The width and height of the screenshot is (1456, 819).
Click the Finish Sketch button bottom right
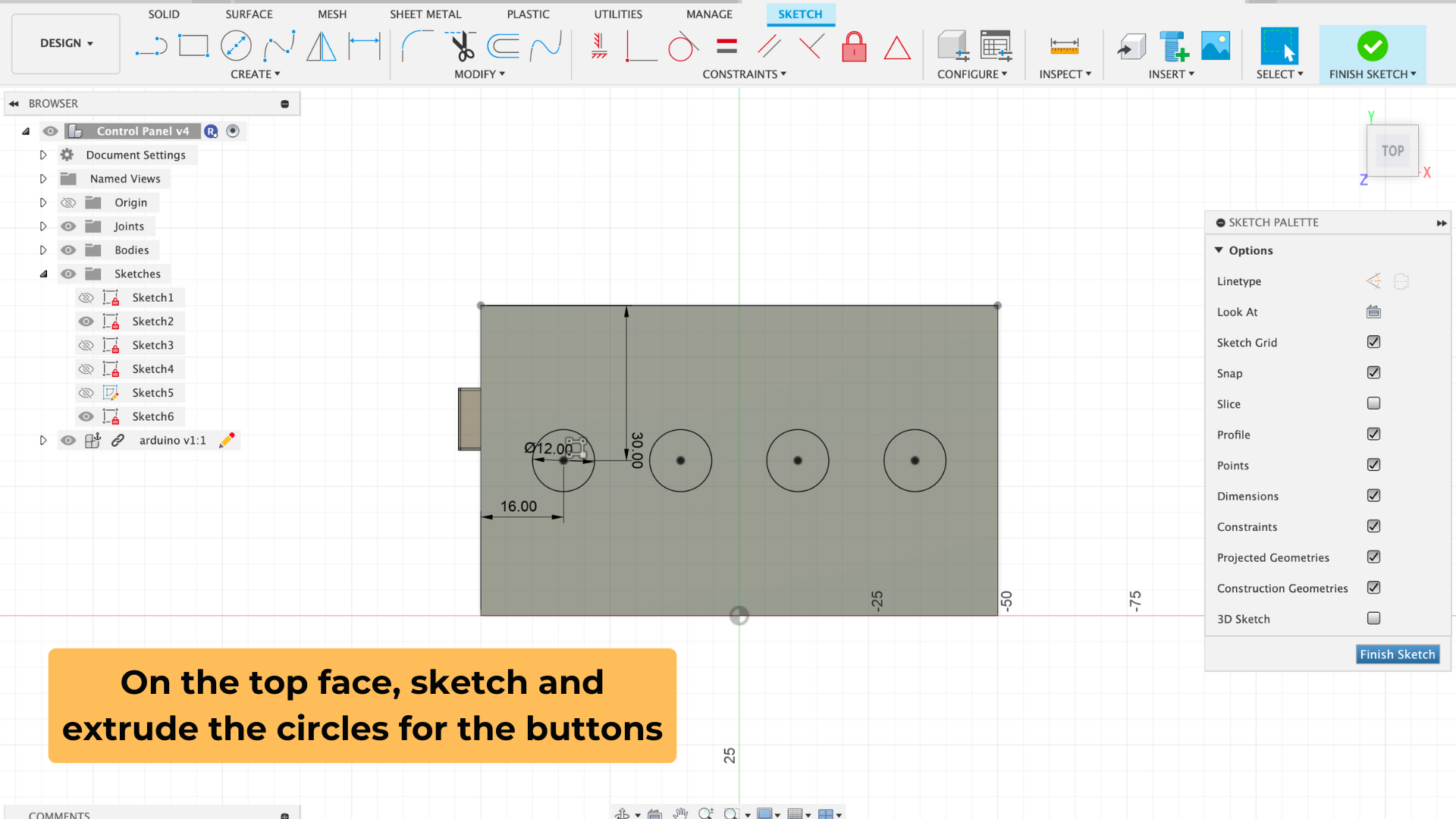[1396, 654]
